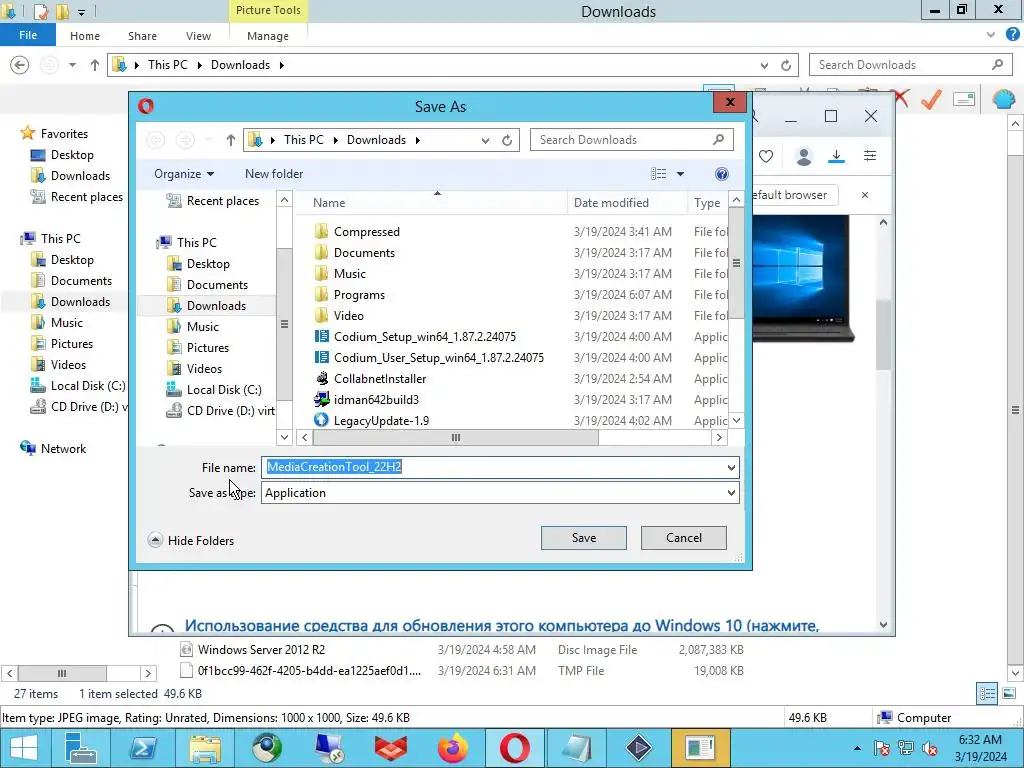
Task: Switch to the View ribbon tab
Action: tap(198, 36)
